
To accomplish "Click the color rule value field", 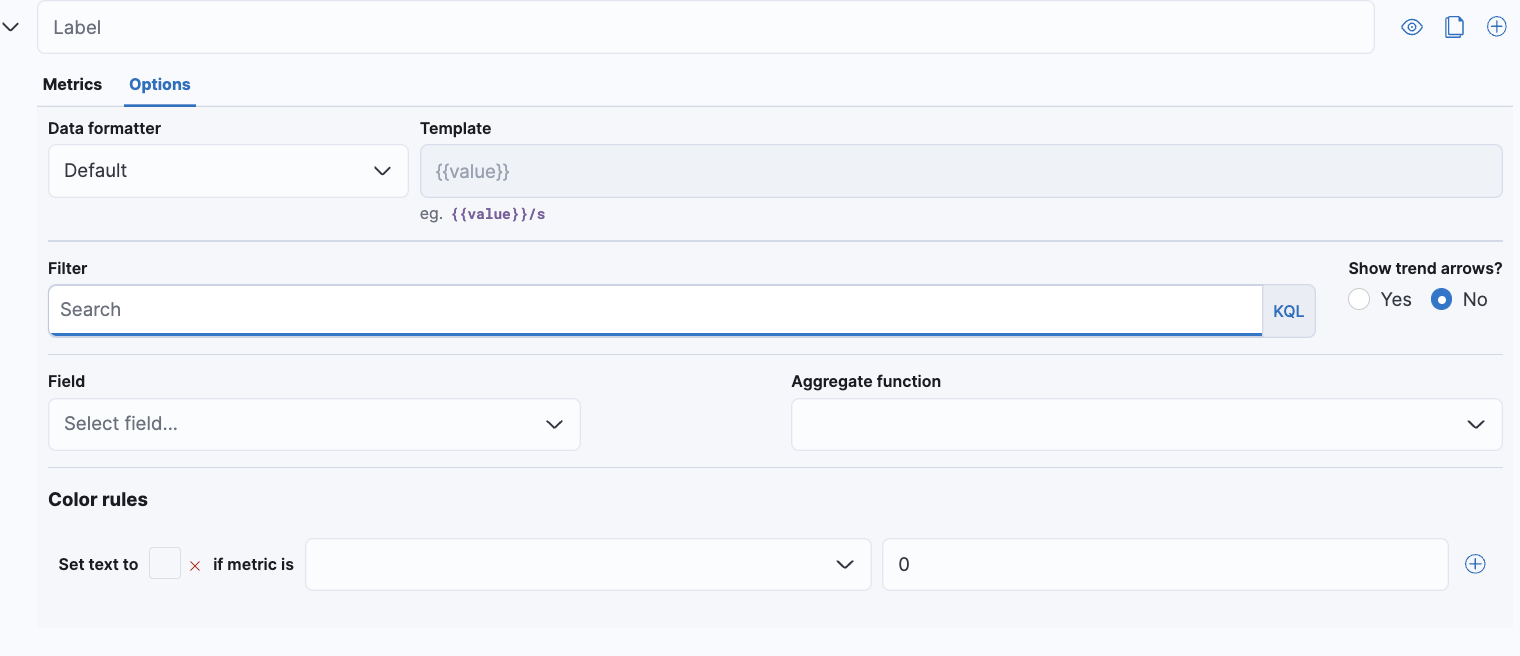I will 1165,564.
